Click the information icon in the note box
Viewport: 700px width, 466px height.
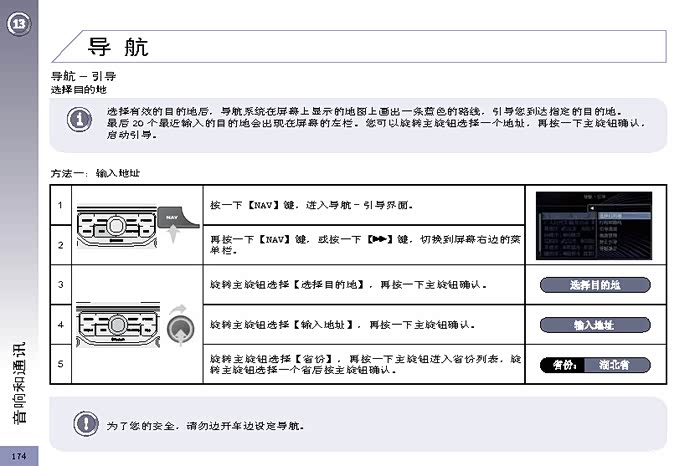79,119
